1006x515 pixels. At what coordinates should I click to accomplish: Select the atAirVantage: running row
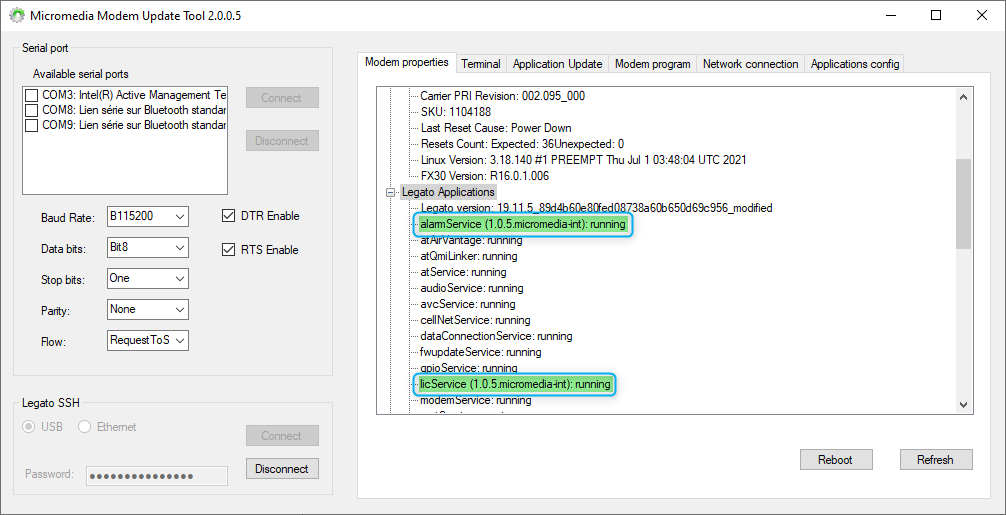click(x=471, y=241)
